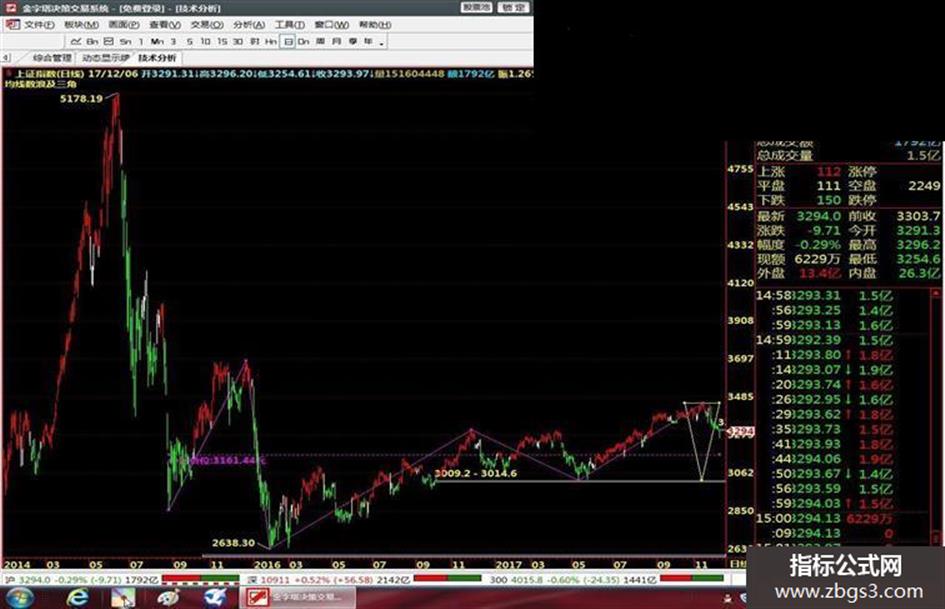Viewport: 945px width, 609px height.
Task: Click the 2638.30 low price label
Action: point(233,543)
